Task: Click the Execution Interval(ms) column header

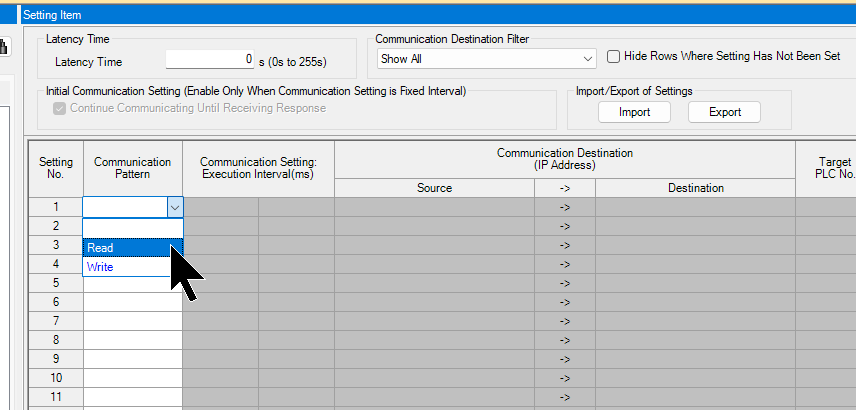Action: click(x=258, y=168)
